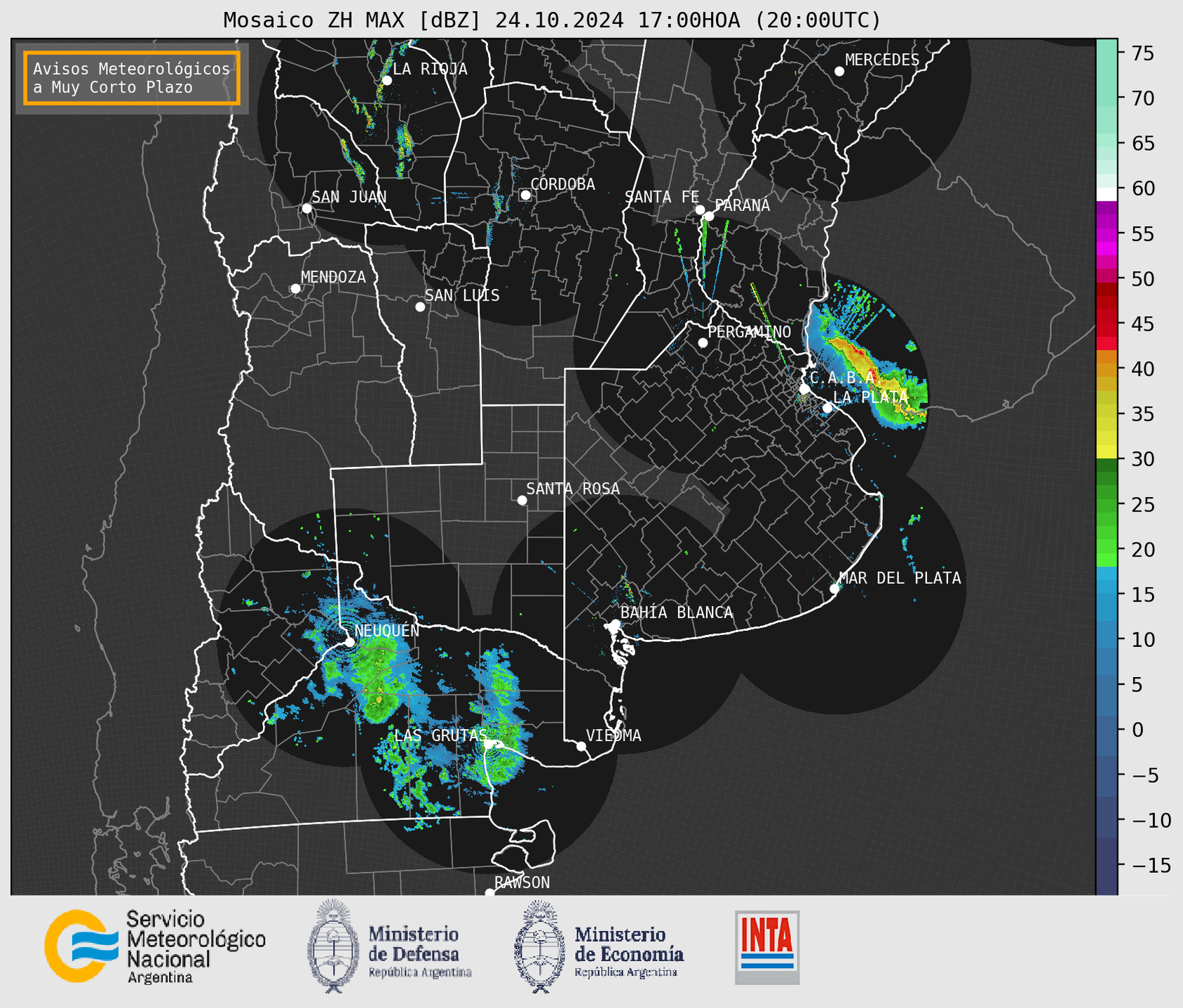Click the PARANÁ city marker
Screen dimensions: 1183x1008
point(709,216)
